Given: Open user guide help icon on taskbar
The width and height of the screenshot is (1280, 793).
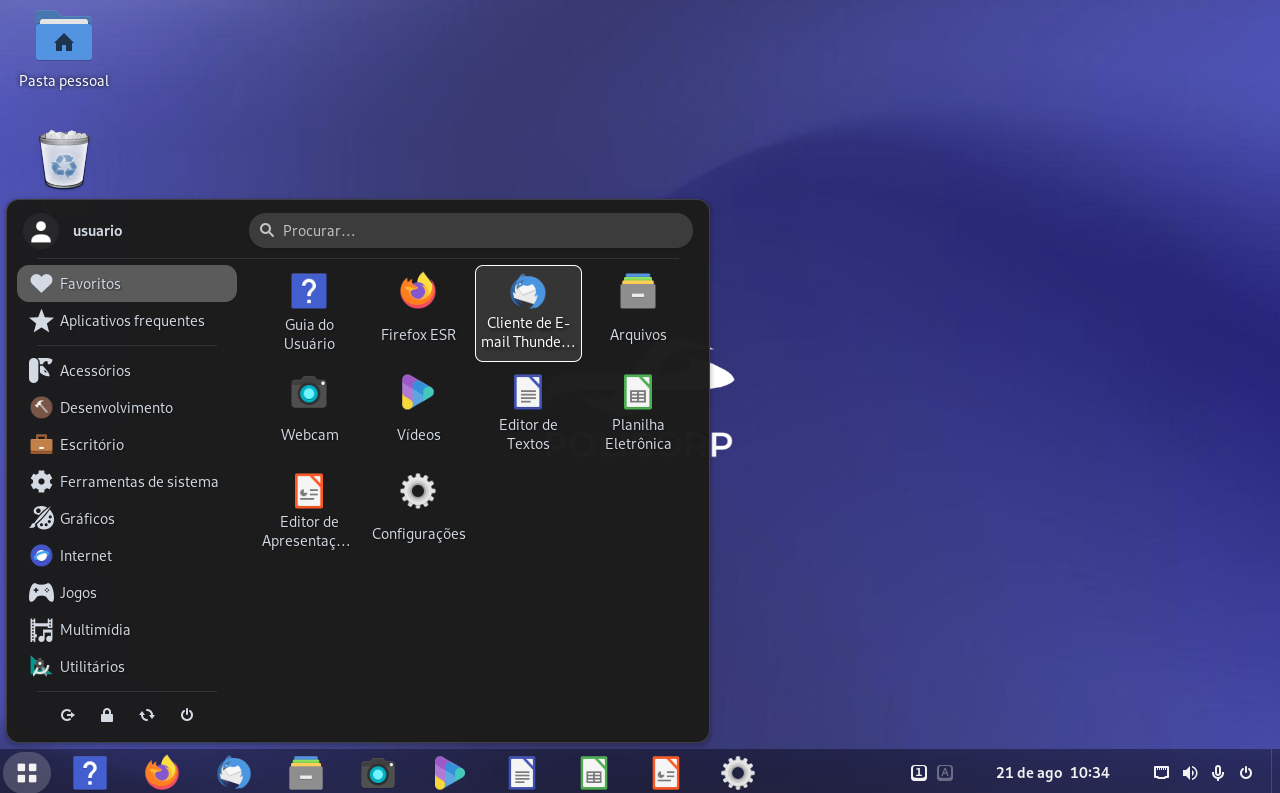Looking at the screenshot, I should (x=90, y=773).
